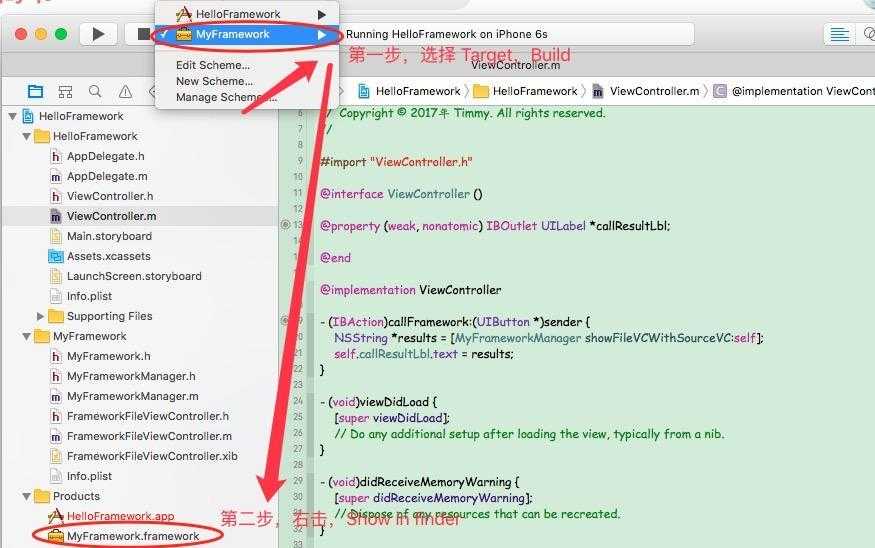This screenshot has height=548, width=875.
Task: Collapse the HelloFramework project root triangle
Action: pyautogui.click(x=12, y=117)
